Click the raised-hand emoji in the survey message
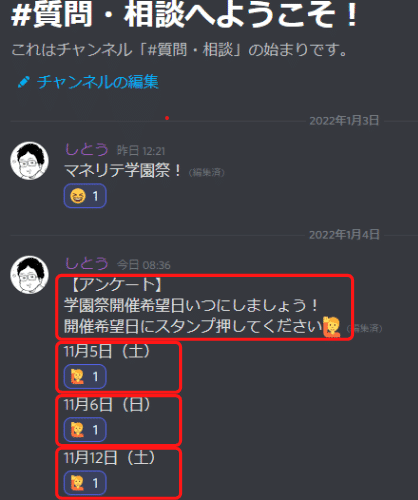418x500 pixels. 332,327
